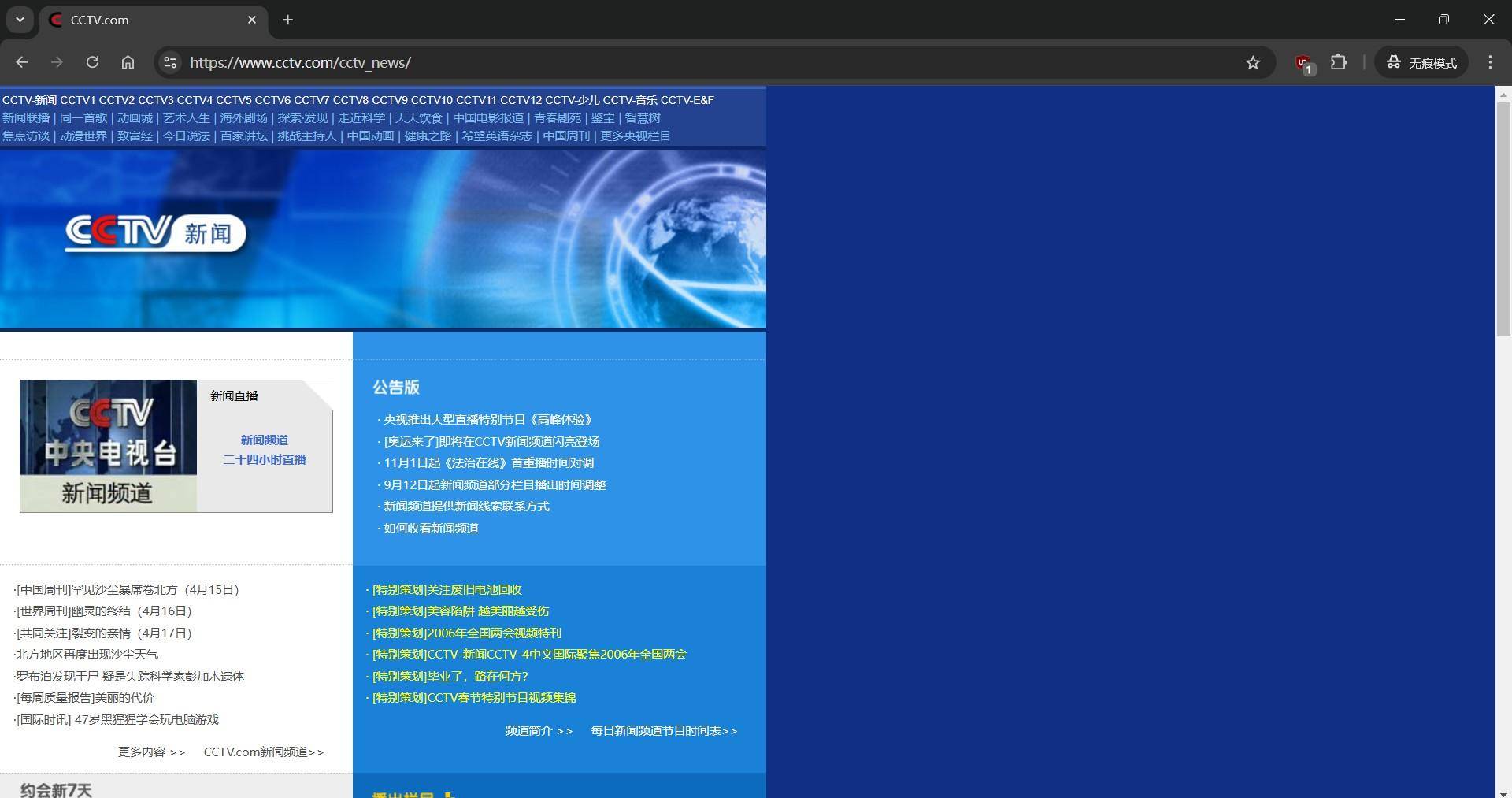Open the 新闻联播 program link
The height and width of the screenshot is (798, 1512).
coord(26,118)
